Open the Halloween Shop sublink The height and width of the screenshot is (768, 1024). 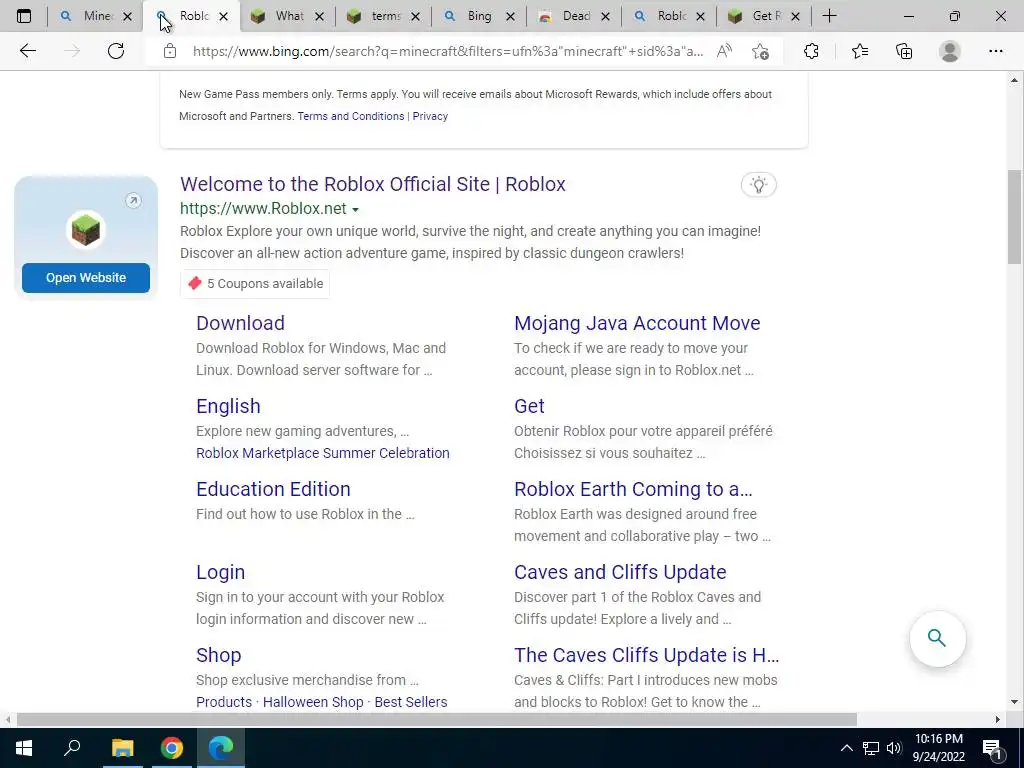[313, 702]
